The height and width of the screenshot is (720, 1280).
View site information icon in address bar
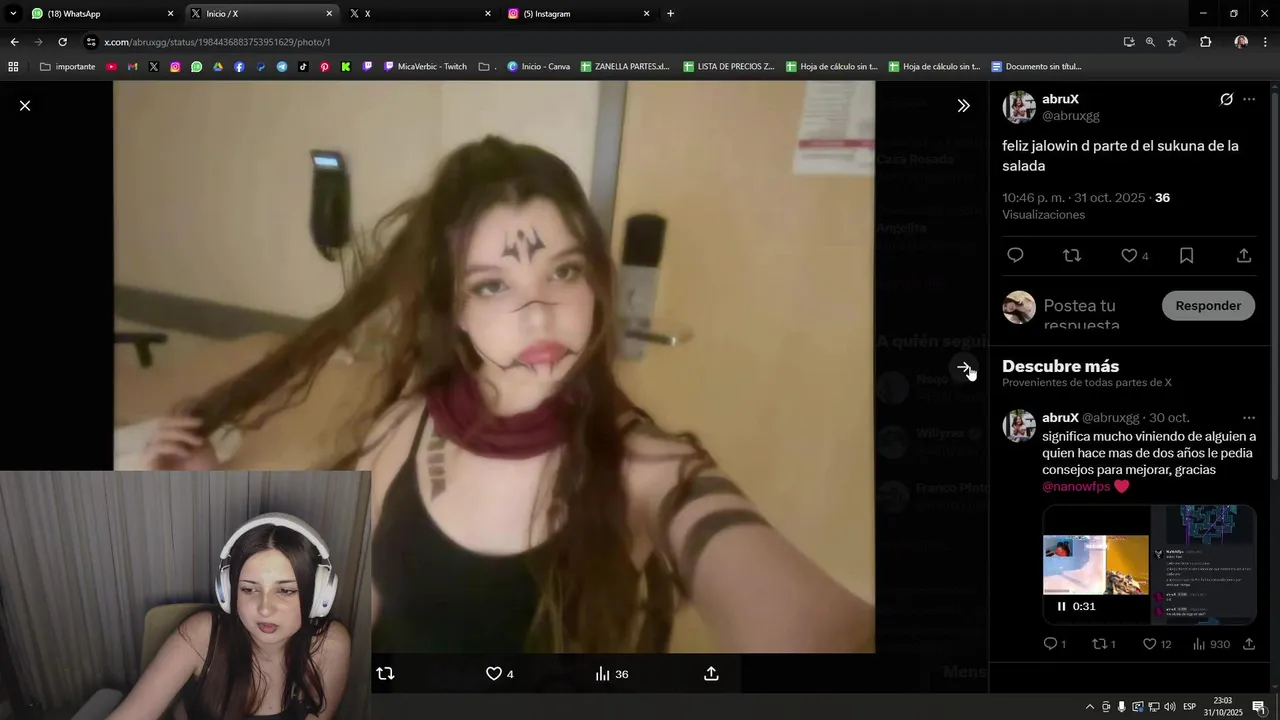[92, 42]
